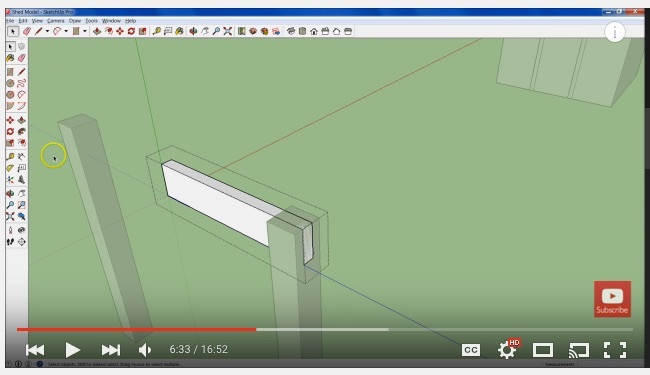Select Protractor tool in left palette
The image size is (650, 375).
10,168
